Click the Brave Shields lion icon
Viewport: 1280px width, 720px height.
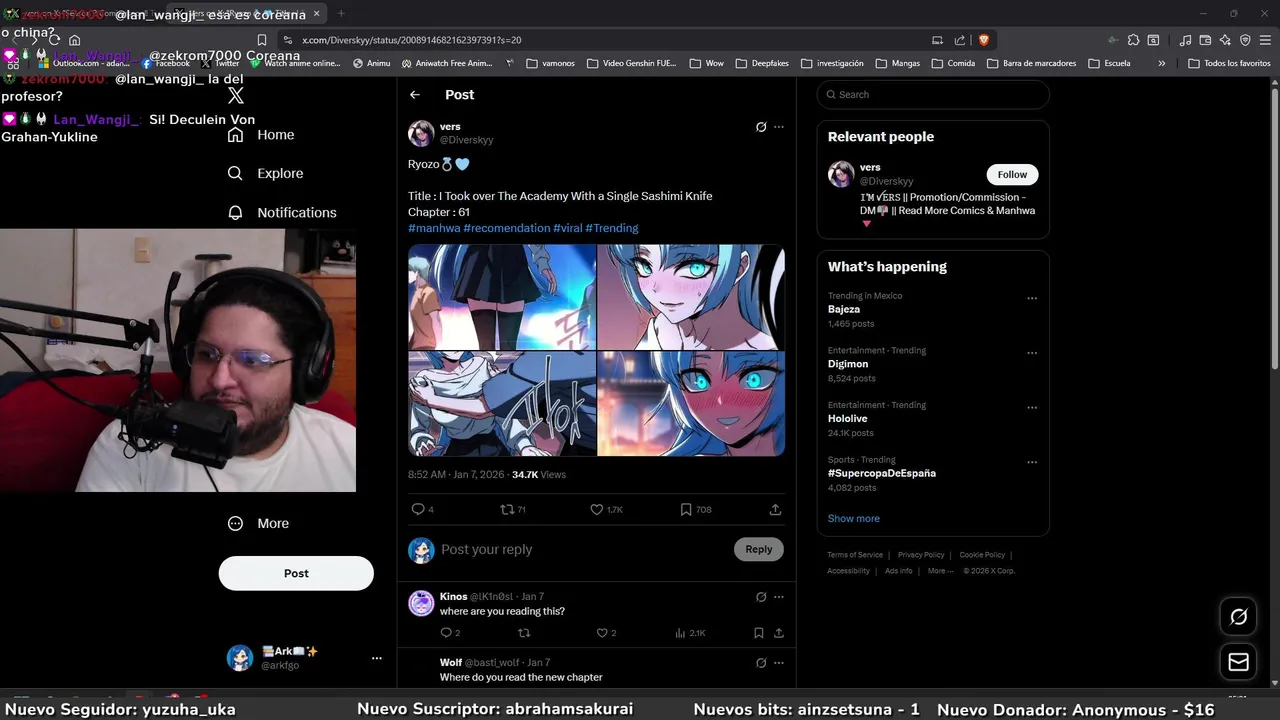[x=983, y=40]
